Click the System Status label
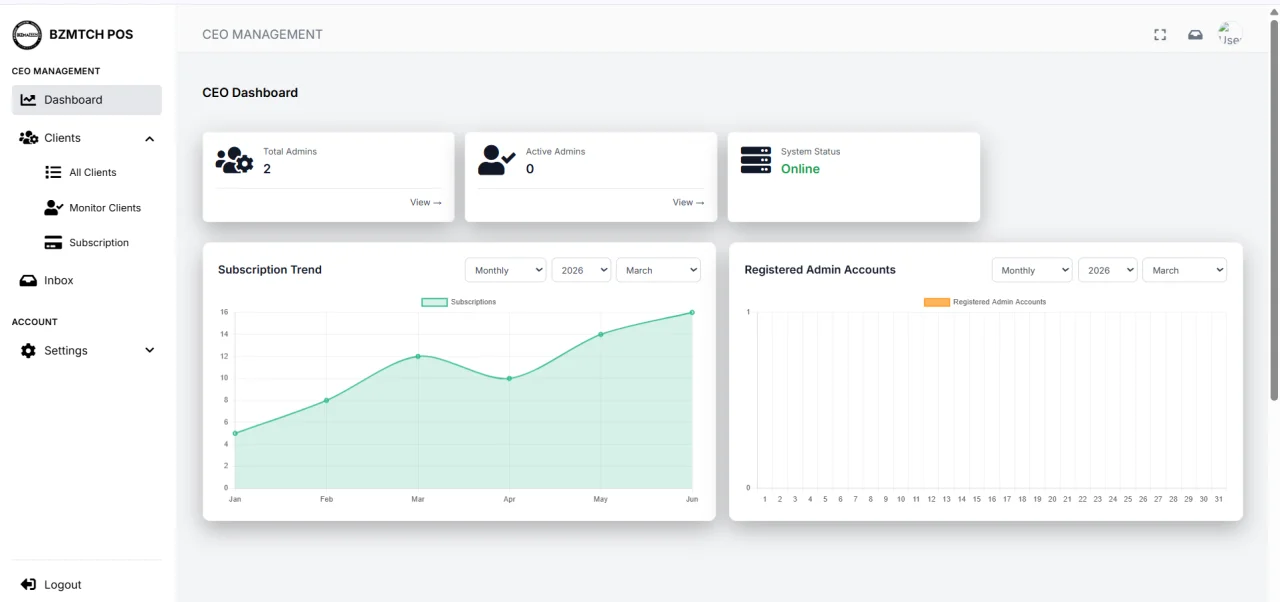1280x602 pixels. pos(811,152)
